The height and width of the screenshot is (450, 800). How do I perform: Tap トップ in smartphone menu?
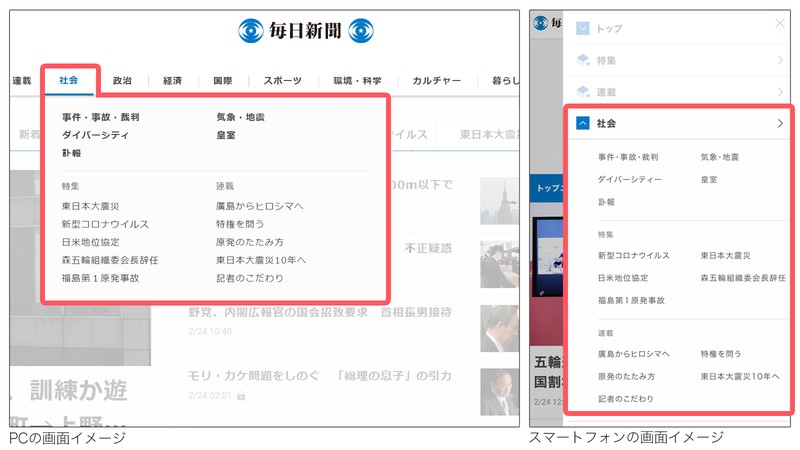click(x=609, y=29)
